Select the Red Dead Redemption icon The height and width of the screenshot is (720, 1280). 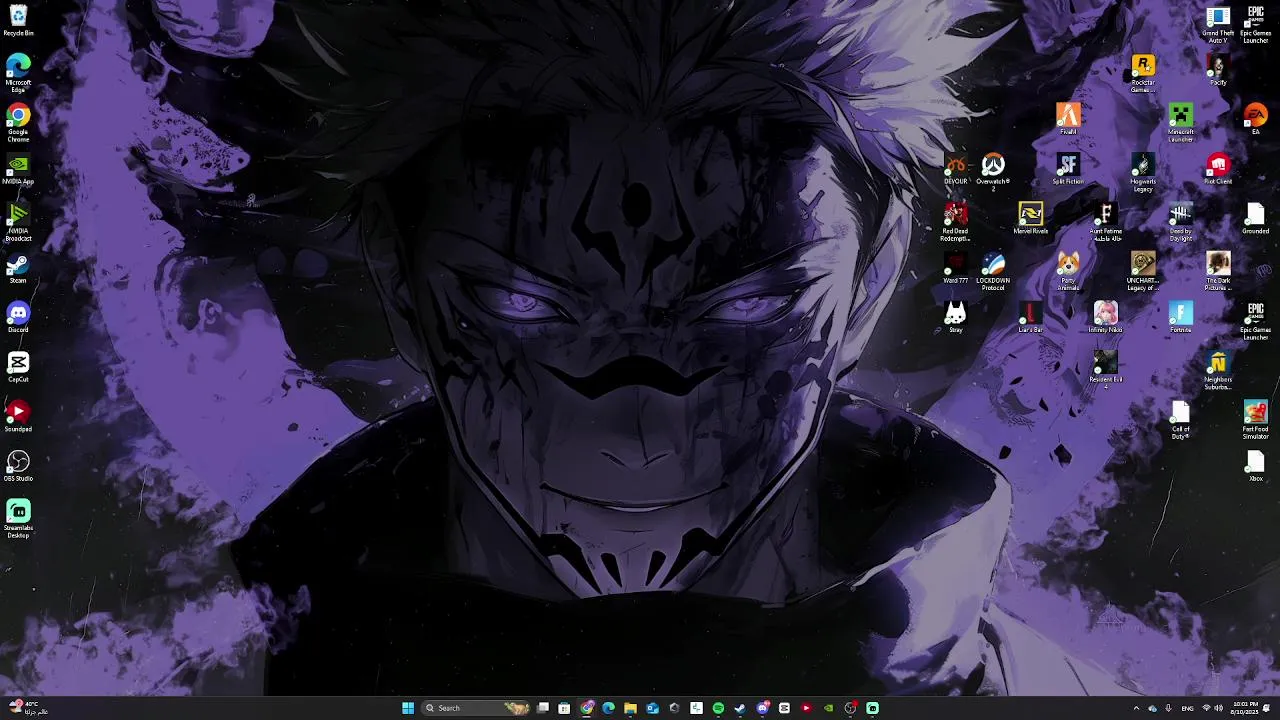coord(956,222)
